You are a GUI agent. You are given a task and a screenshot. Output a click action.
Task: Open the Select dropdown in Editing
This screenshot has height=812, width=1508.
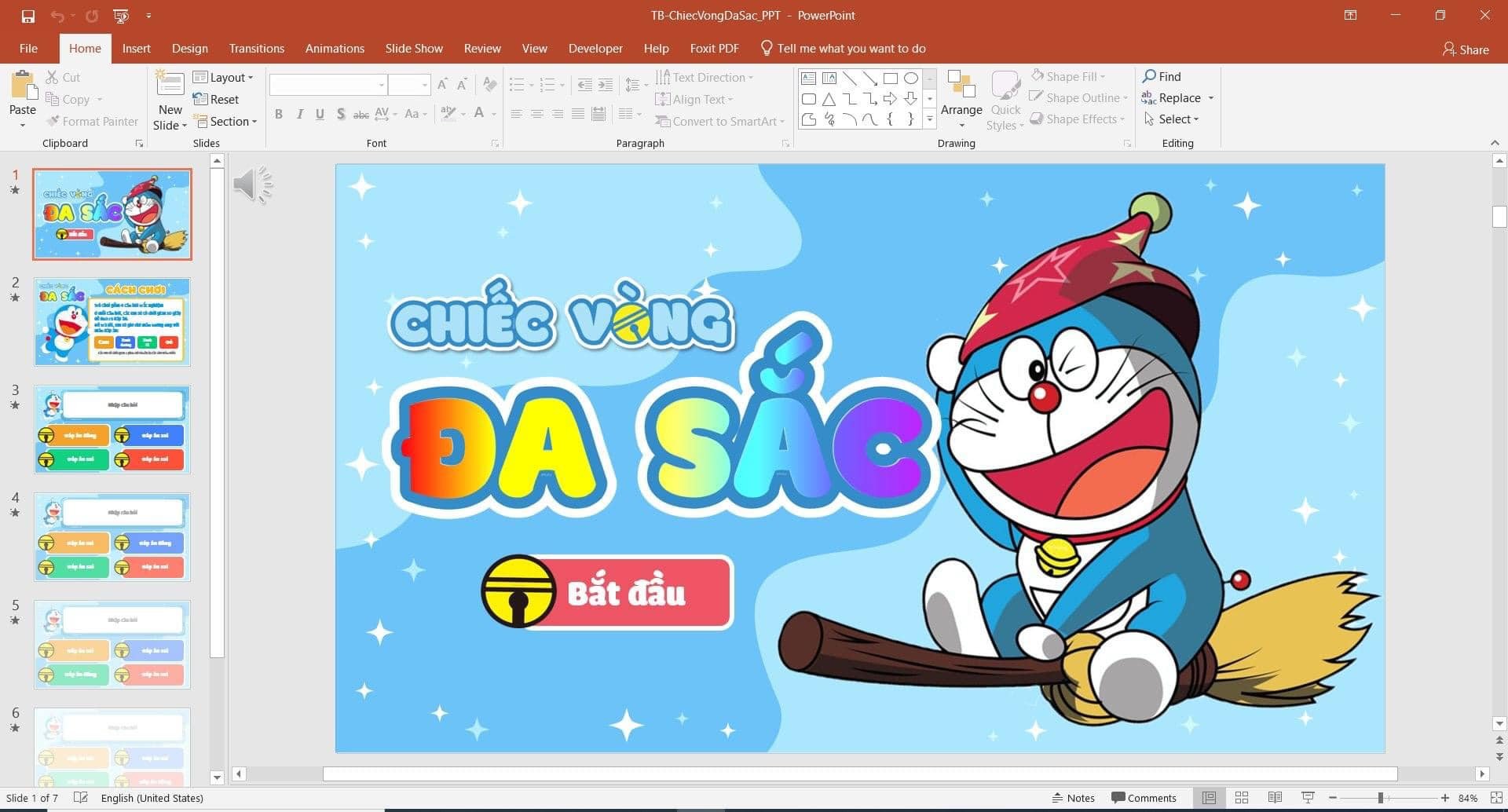(1172, 119)
